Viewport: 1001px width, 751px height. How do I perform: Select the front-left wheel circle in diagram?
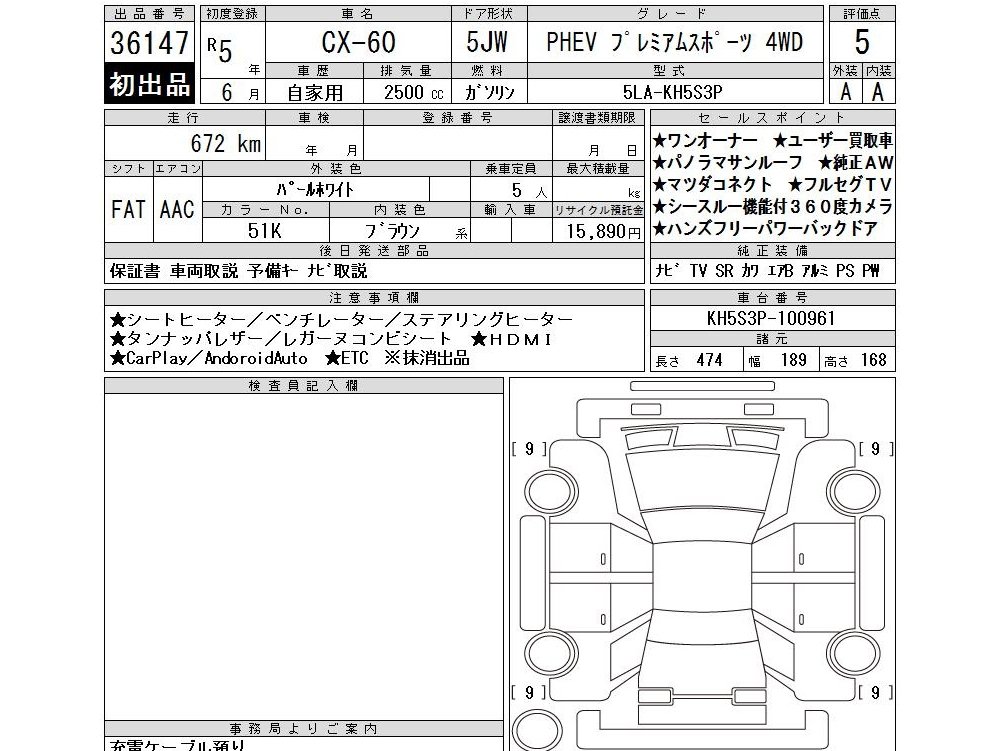tap(548, 490)
